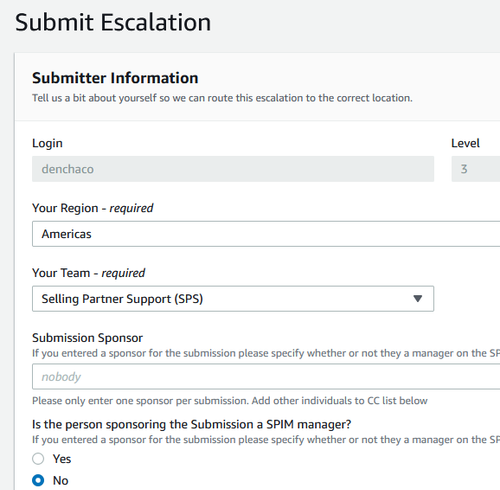
Task: Click the Yes option label text
Action: pos(62,459)
